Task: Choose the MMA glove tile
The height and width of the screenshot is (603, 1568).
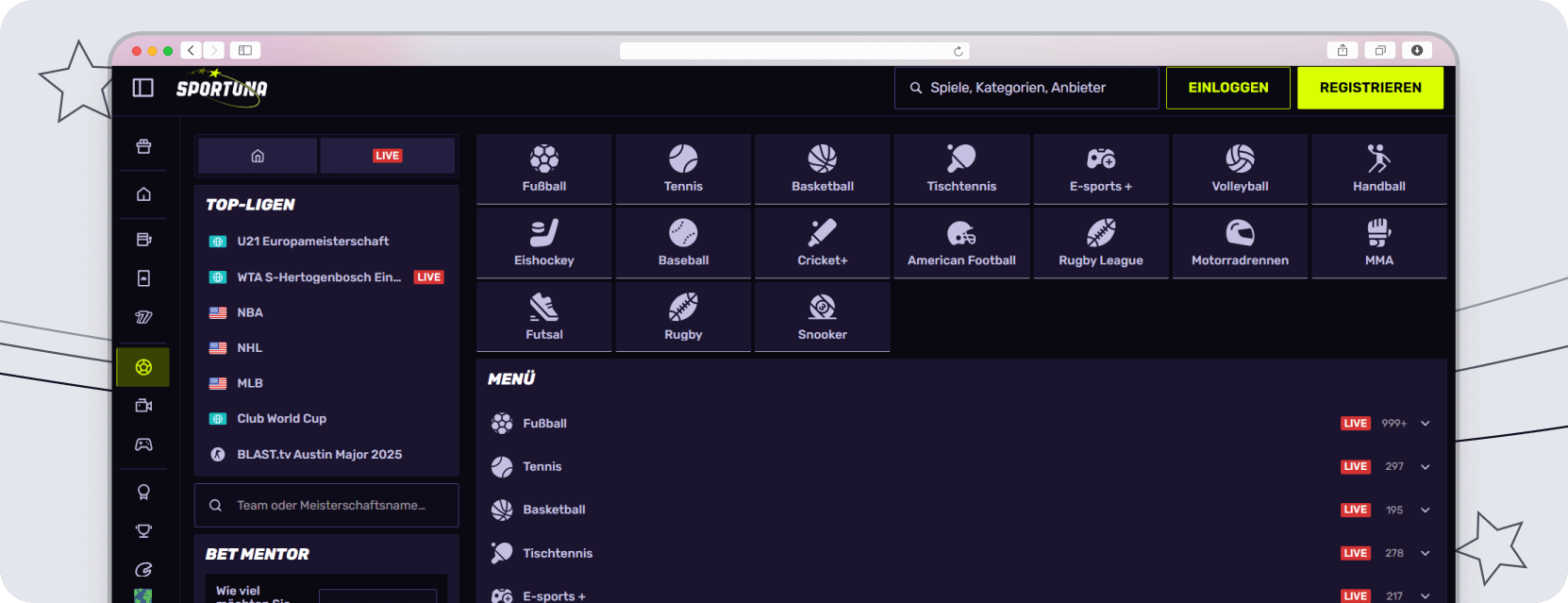Action: (1378, 243)
